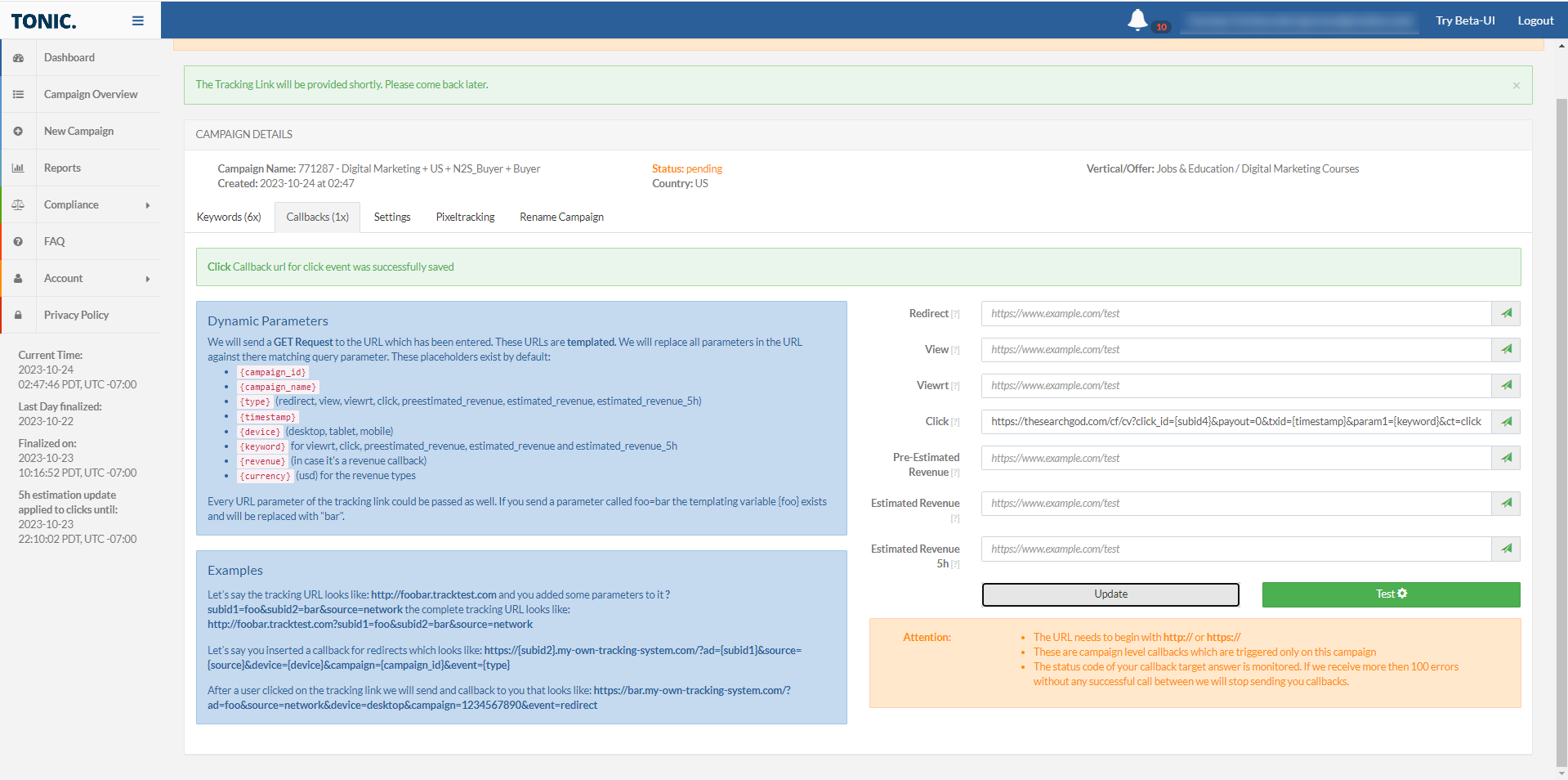The image size is (1568, 780).
Task: Open the Pixeltracking tab
Action: tap(465, 217)
